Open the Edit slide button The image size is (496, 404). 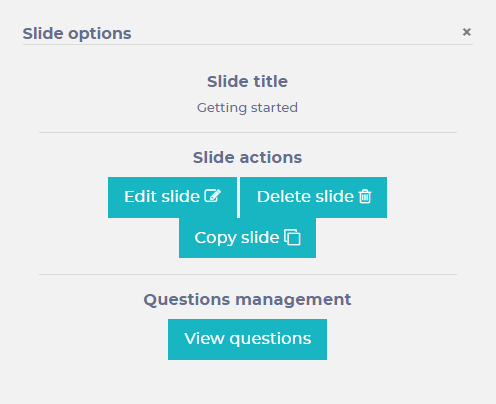[172, 197]
